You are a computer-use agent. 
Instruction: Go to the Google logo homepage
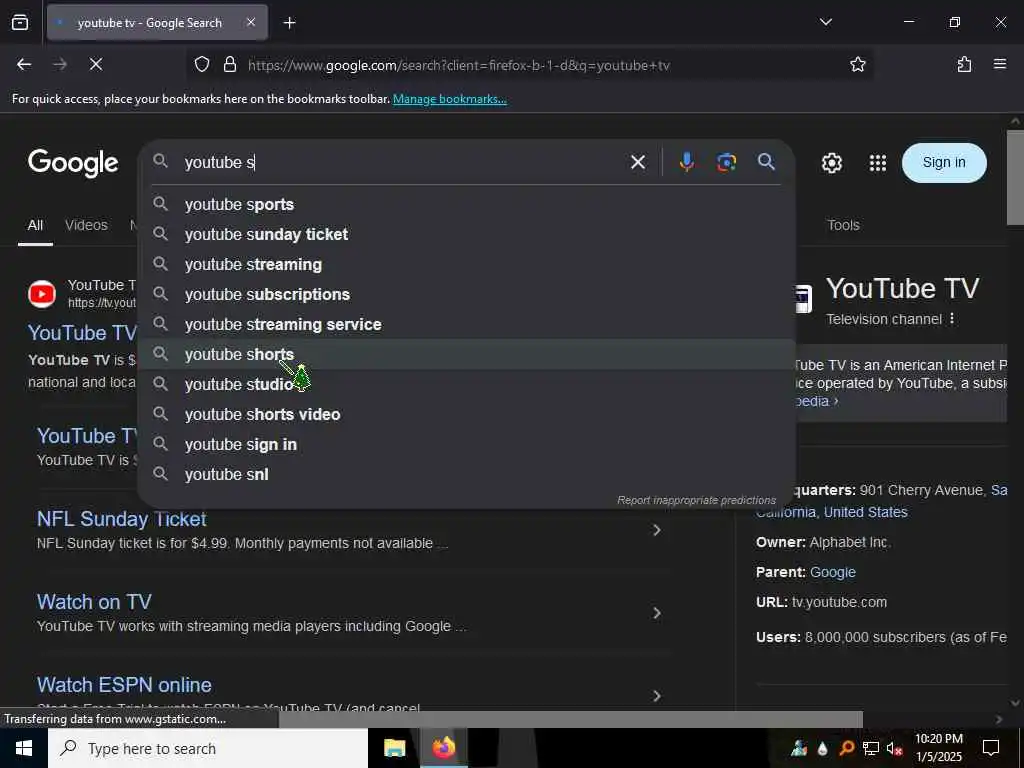(x=73, y=163)
